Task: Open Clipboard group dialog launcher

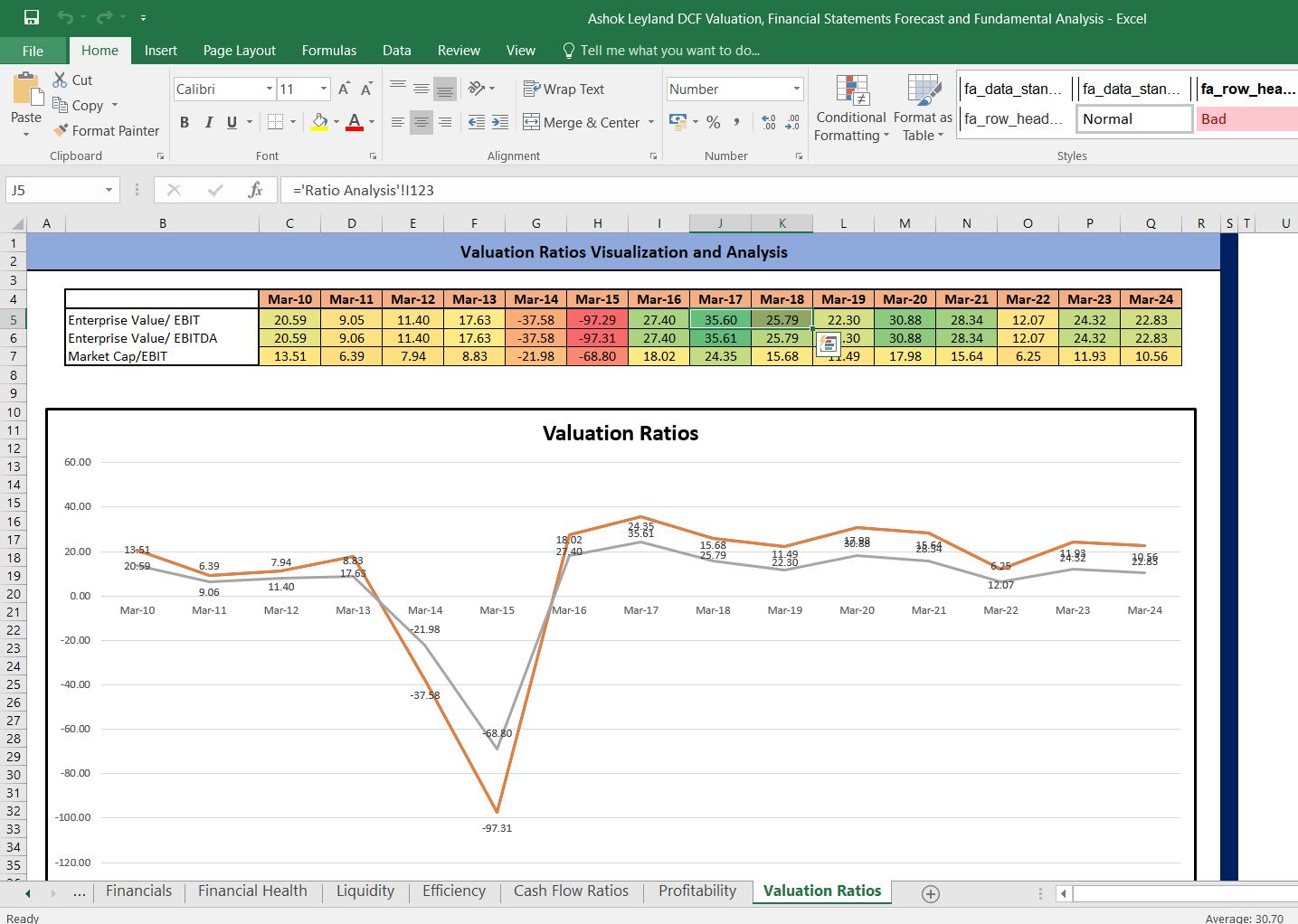Action: pos(160,156)
